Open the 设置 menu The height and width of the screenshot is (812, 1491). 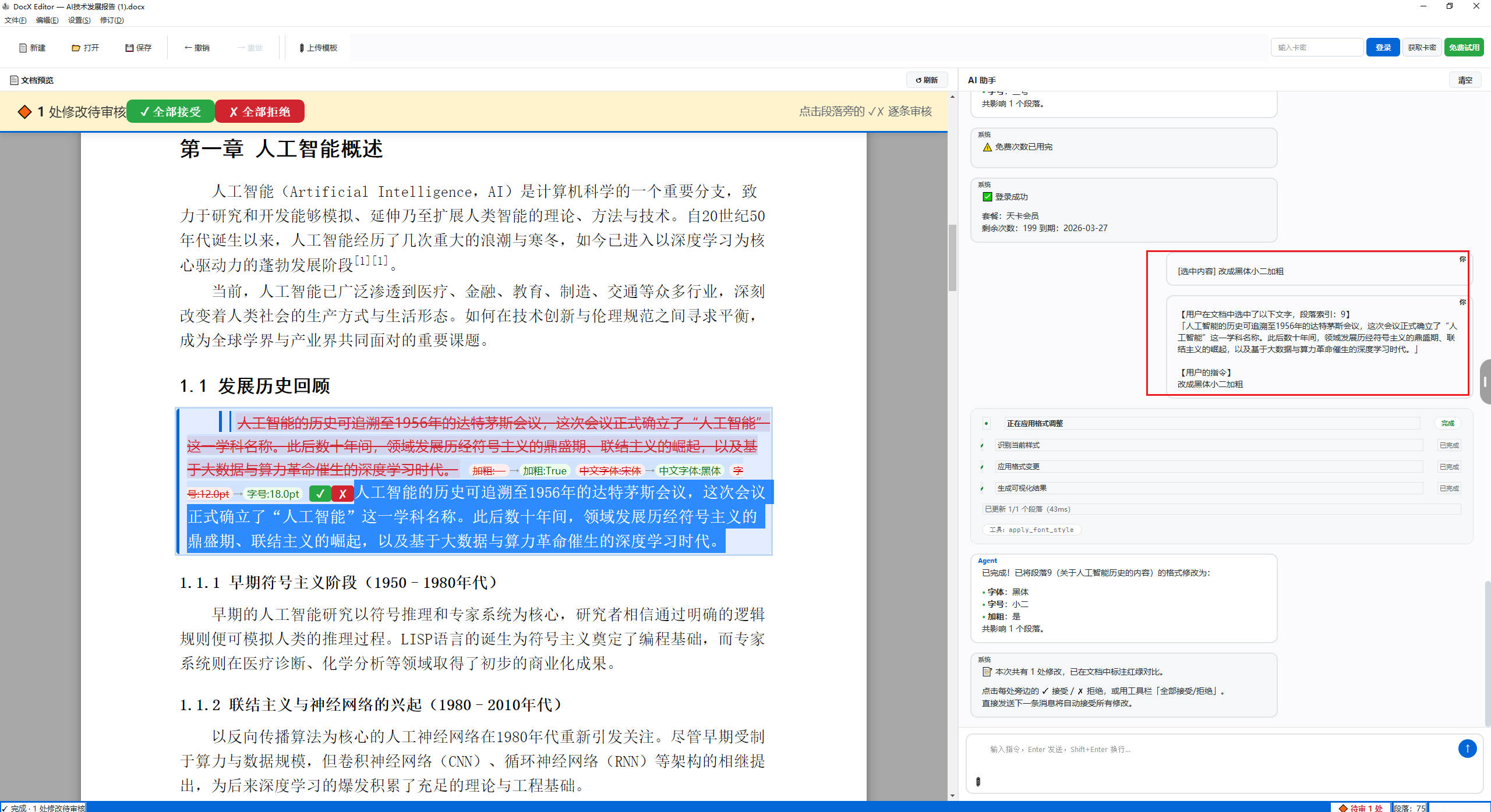[79, 20]
